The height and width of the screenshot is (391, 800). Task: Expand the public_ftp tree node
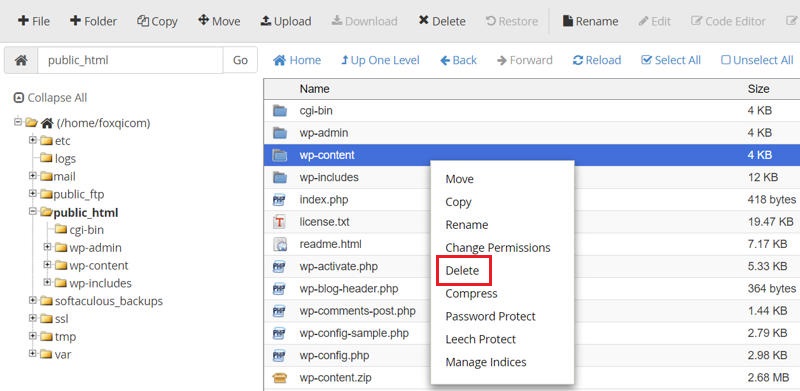point(33,193)
